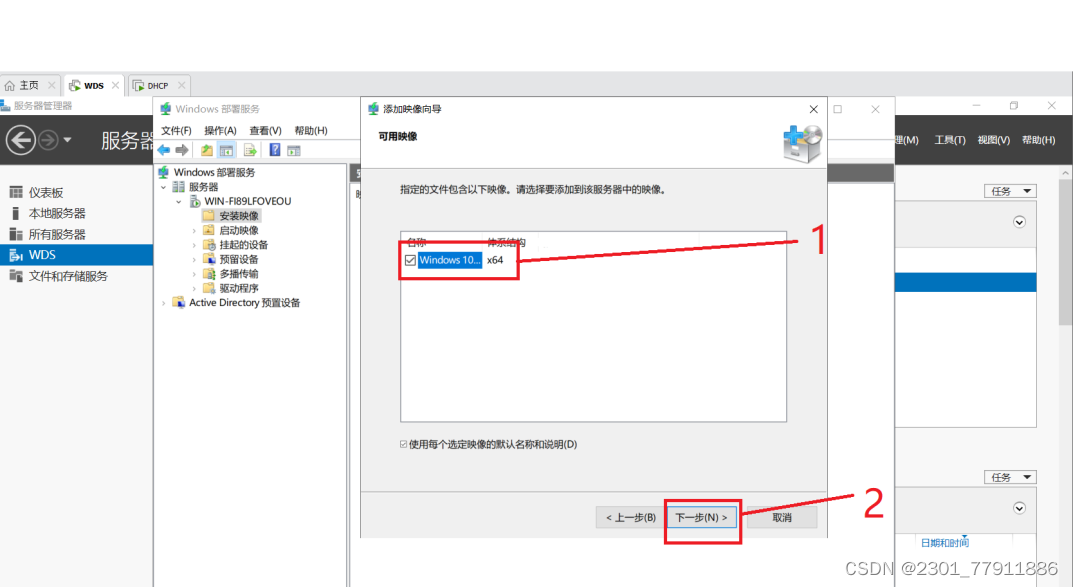
Task: Click the 上一步(B) button
Action: pyautogui.click(x=630, y=517)
